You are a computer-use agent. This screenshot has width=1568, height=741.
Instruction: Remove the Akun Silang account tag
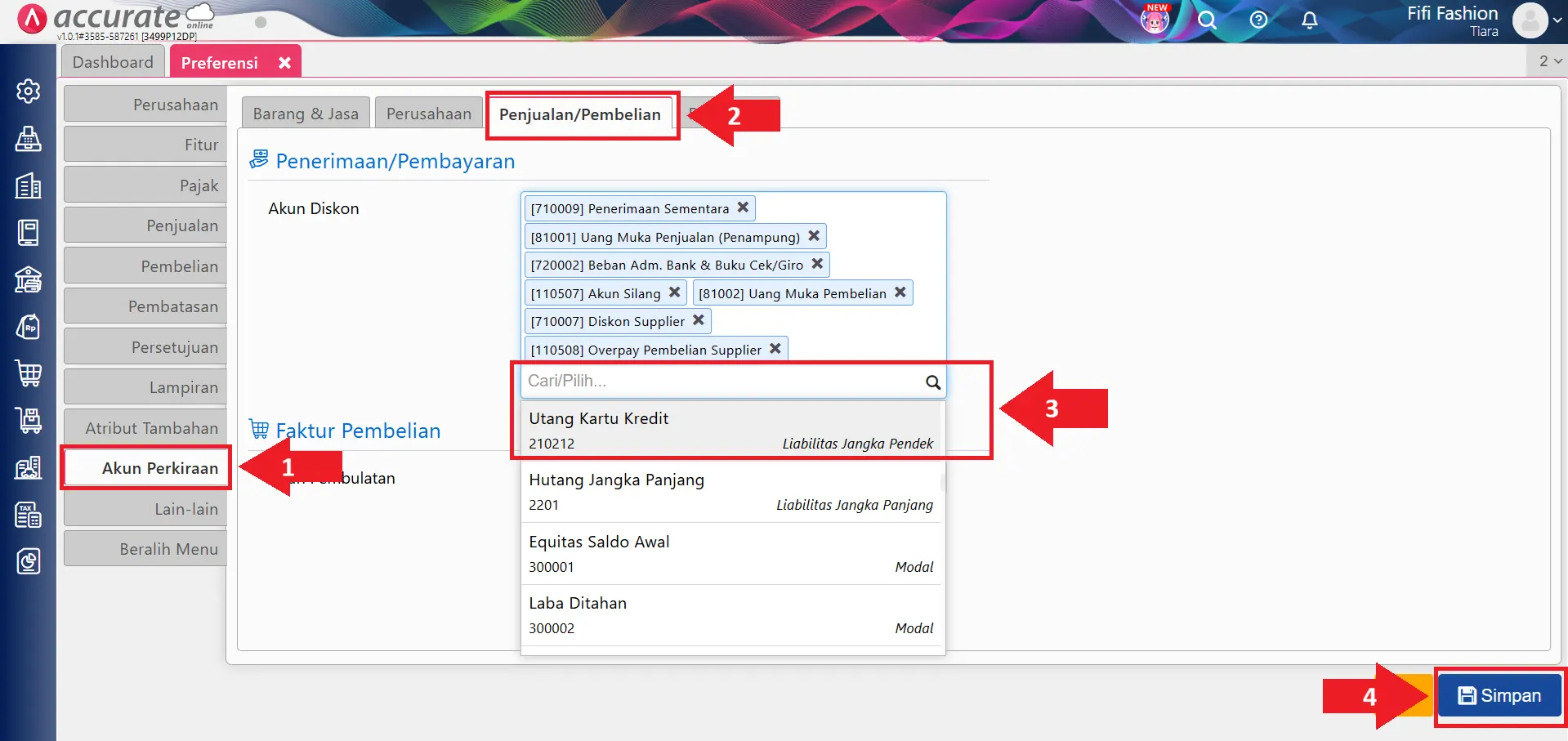coord(674,292)
